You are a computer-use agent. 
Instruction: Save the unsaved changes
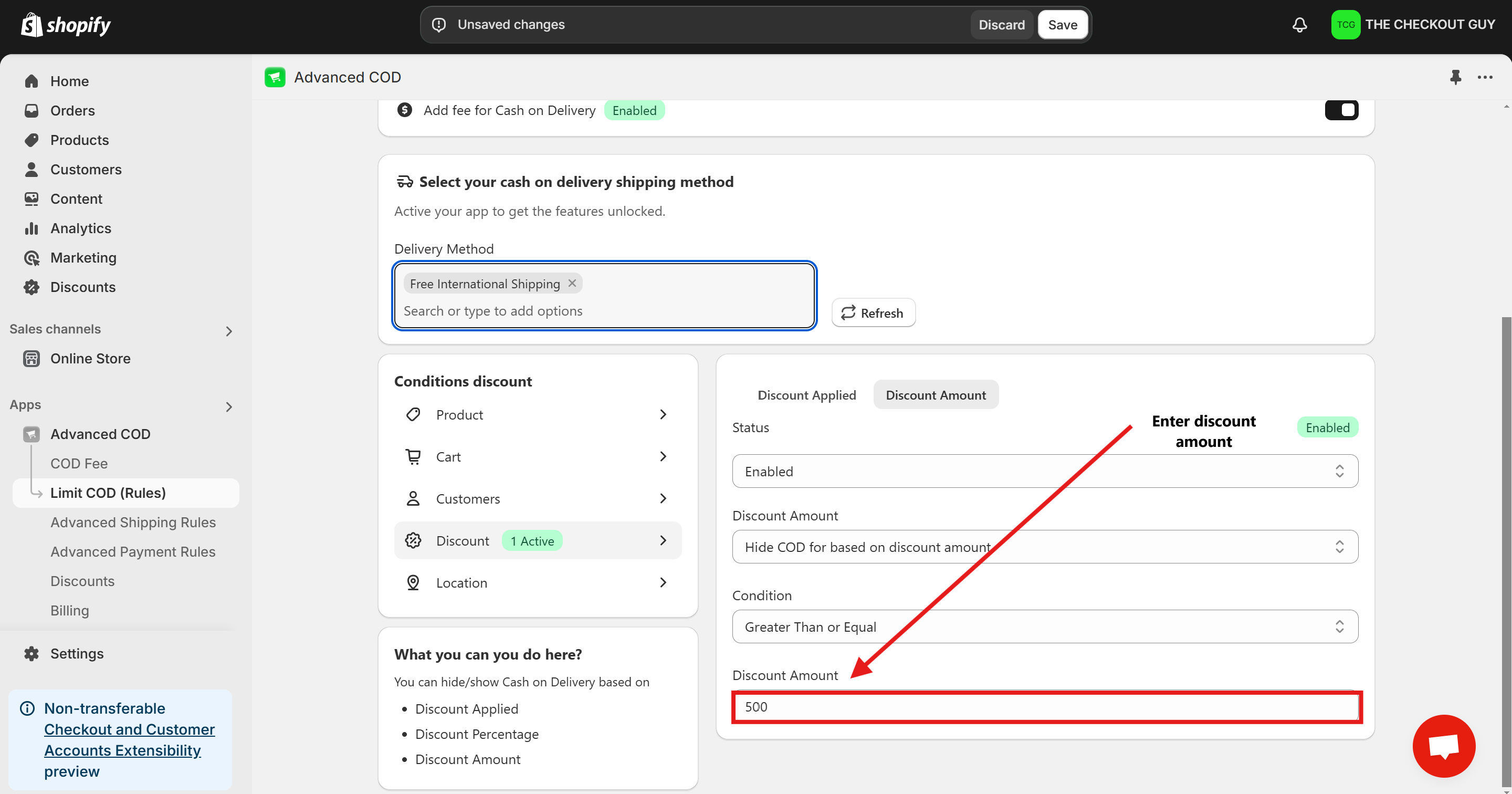click(1063, 25)
